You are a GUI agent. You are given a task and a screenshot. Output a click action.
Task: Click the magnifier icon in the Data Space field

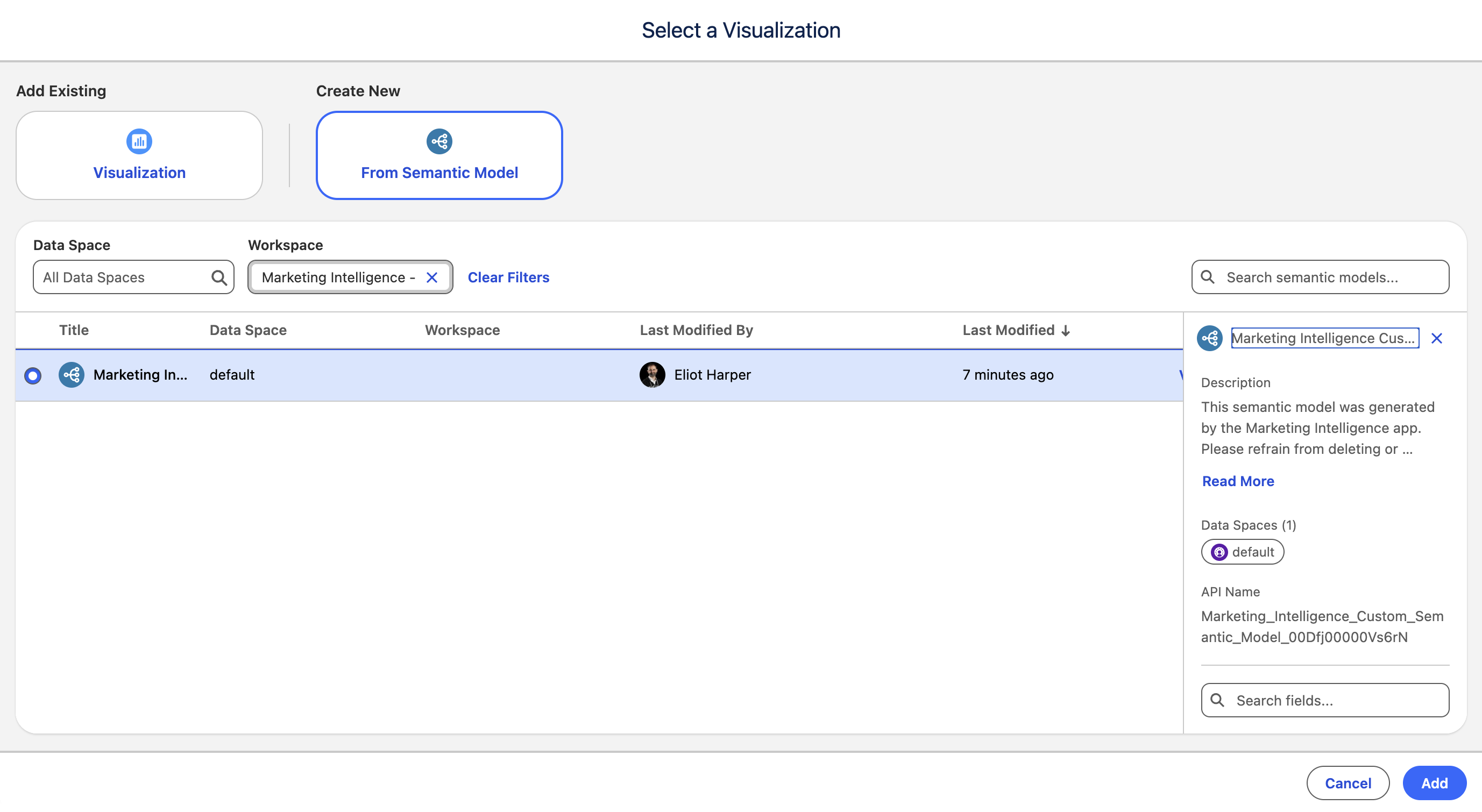tap(218, 278)
